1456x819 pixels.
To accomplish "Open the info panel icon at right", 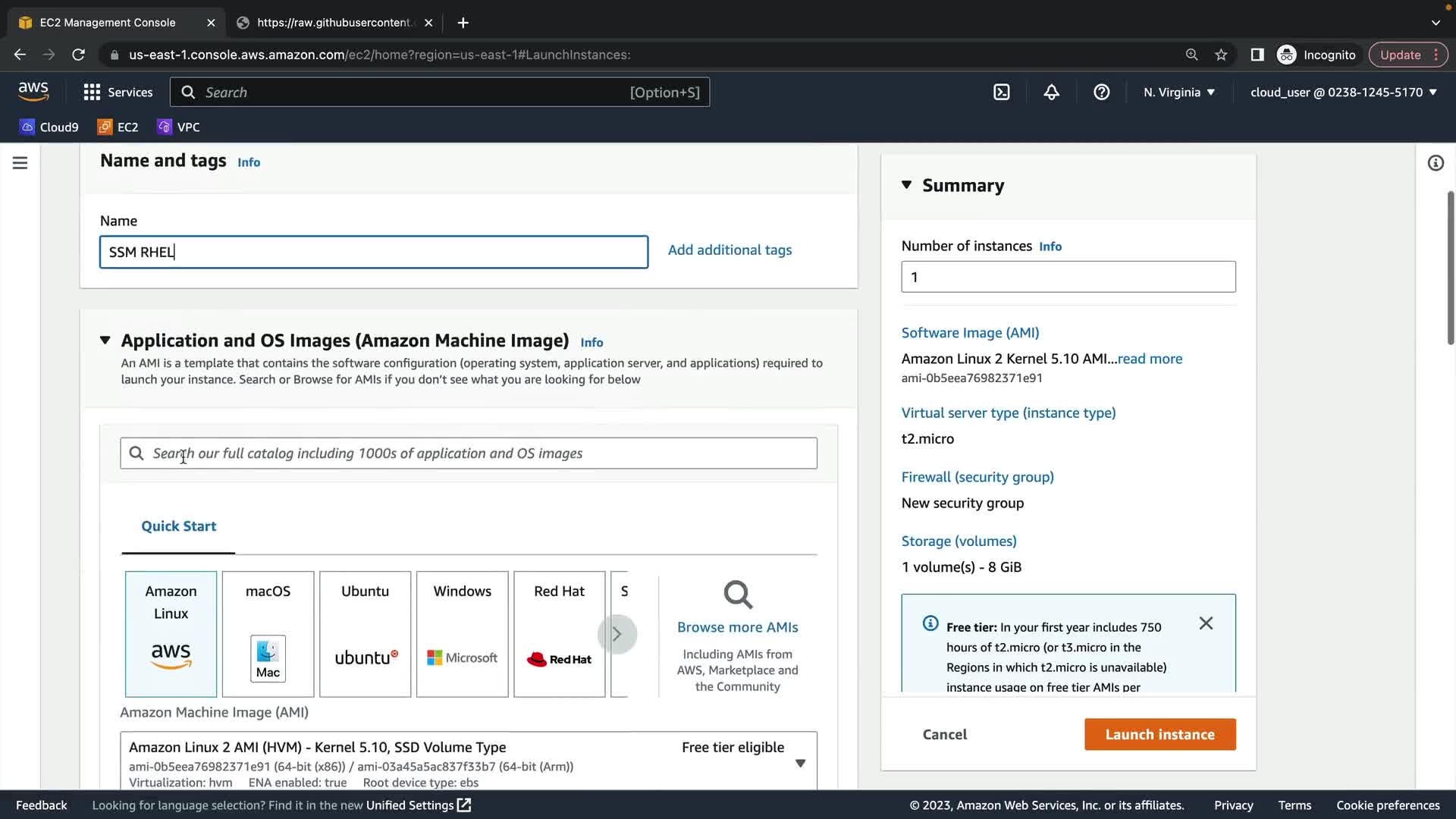I will 1435,163.
